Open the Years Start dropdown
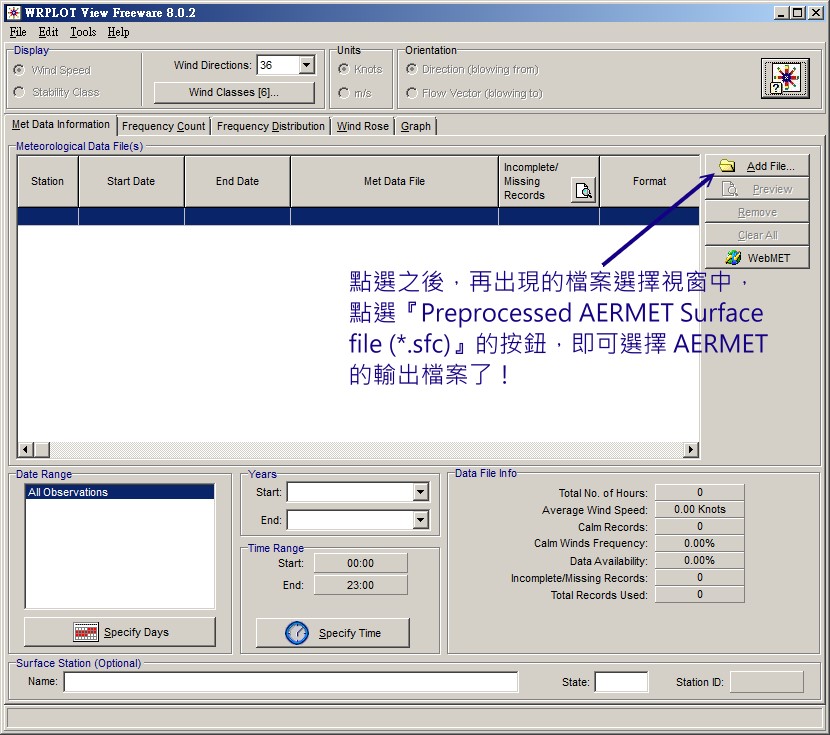The height and width of the screenshot is (735, 830). point(421,492)
